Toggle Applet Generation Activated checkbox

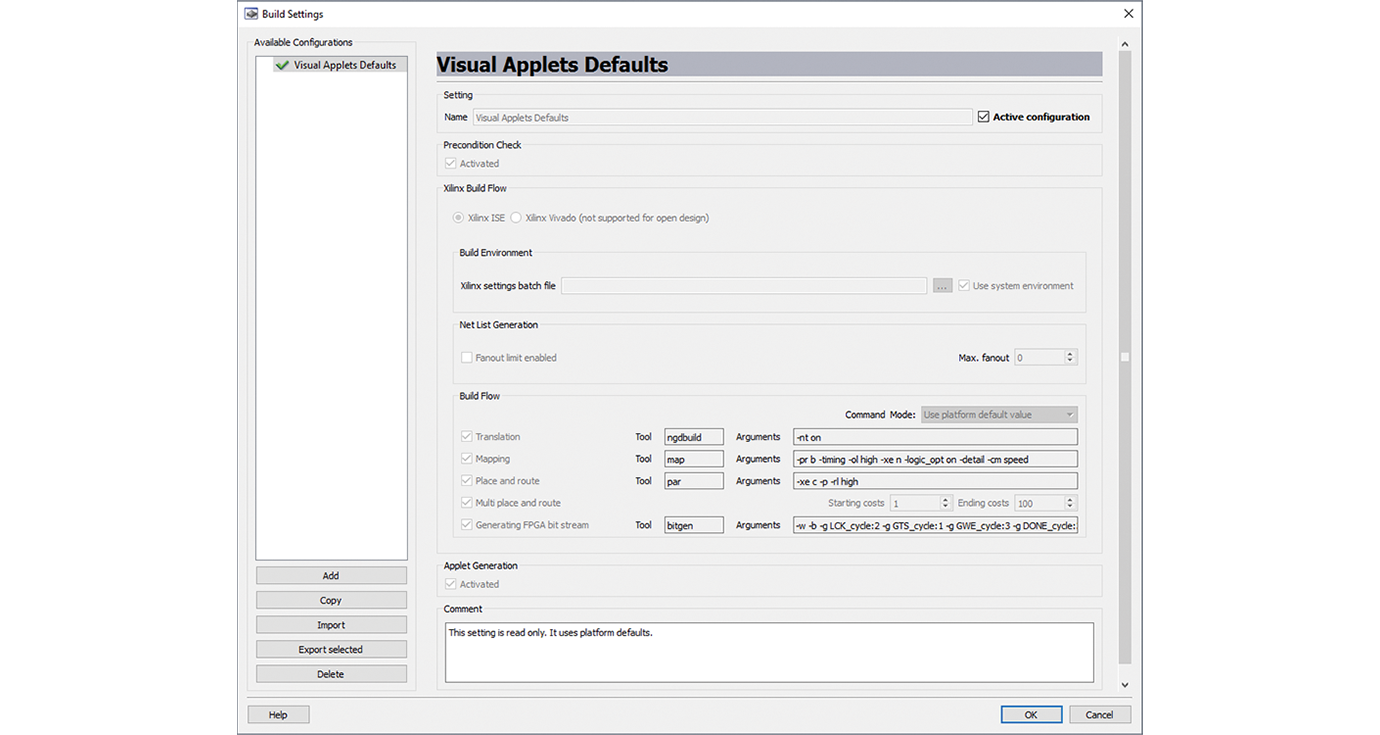click(x=451, y=584)
